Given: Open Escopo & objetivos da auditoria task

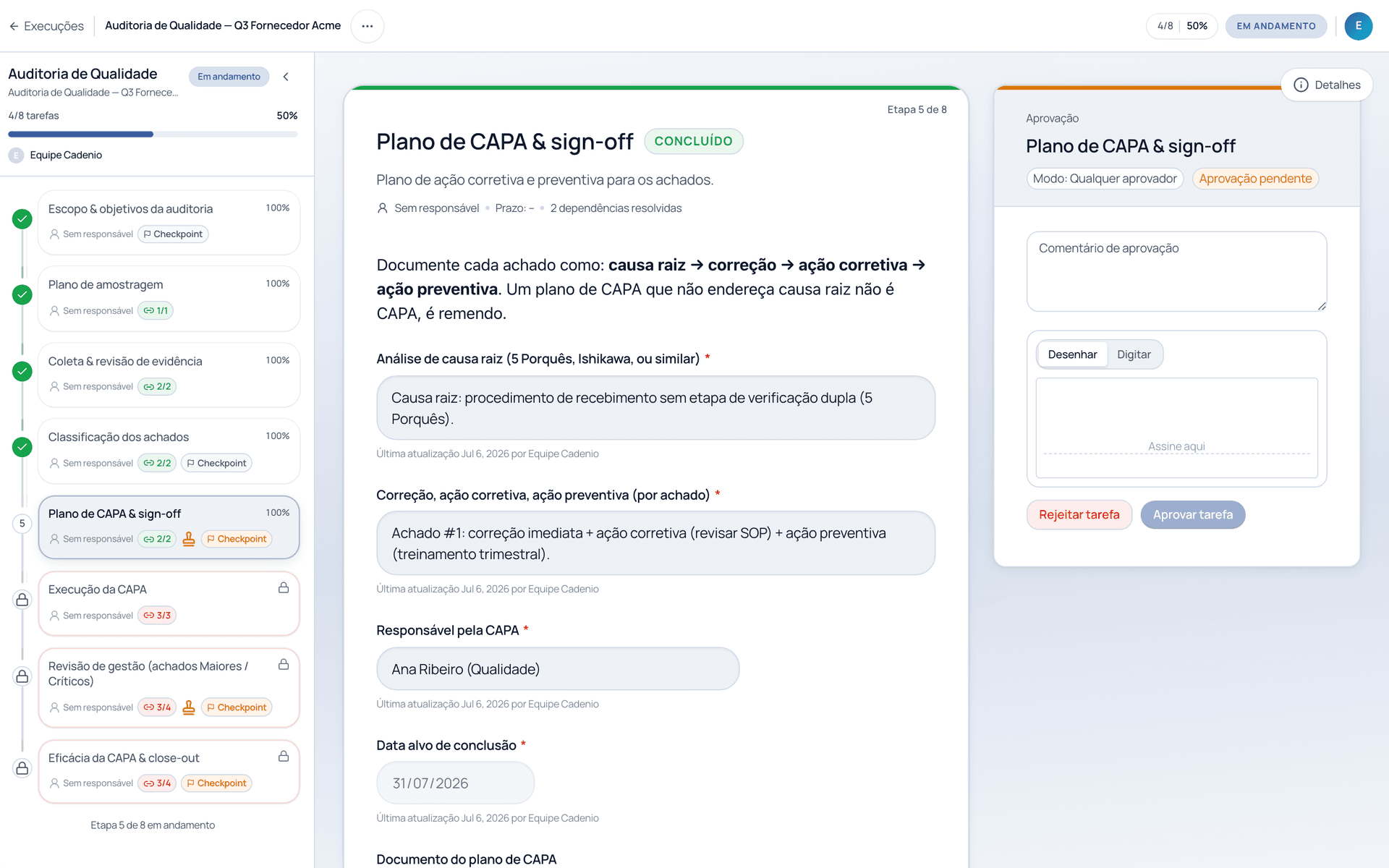Looking at the screenshot, I should point(169,223).
